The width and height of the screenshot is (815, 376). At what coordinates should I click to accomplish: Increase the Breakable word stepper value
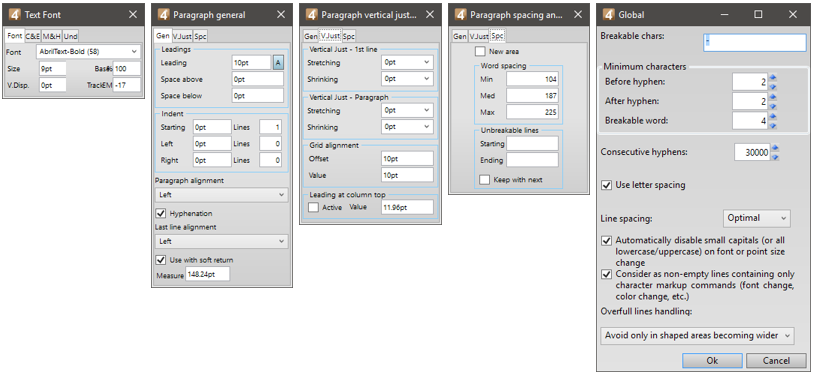[772, 116]
